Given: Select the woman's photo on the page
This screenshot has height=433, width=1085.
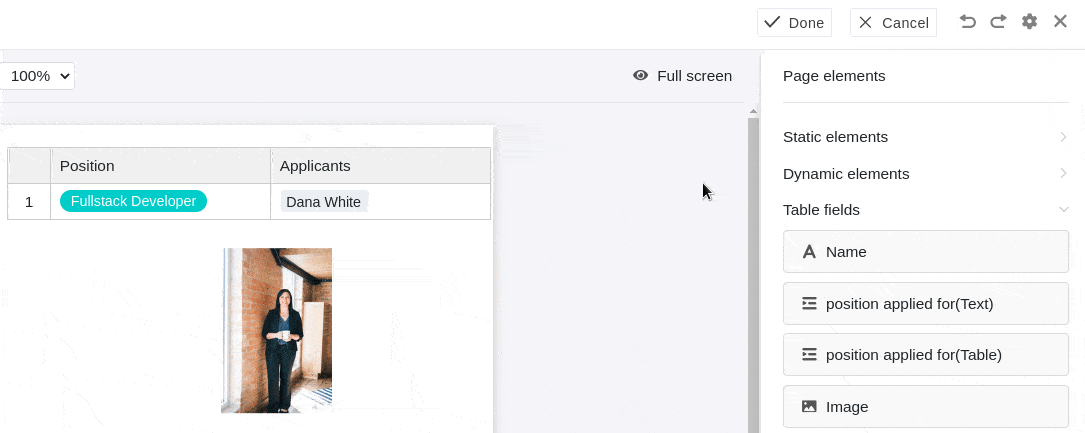Looking at the screenshot, I should point(277,330).
